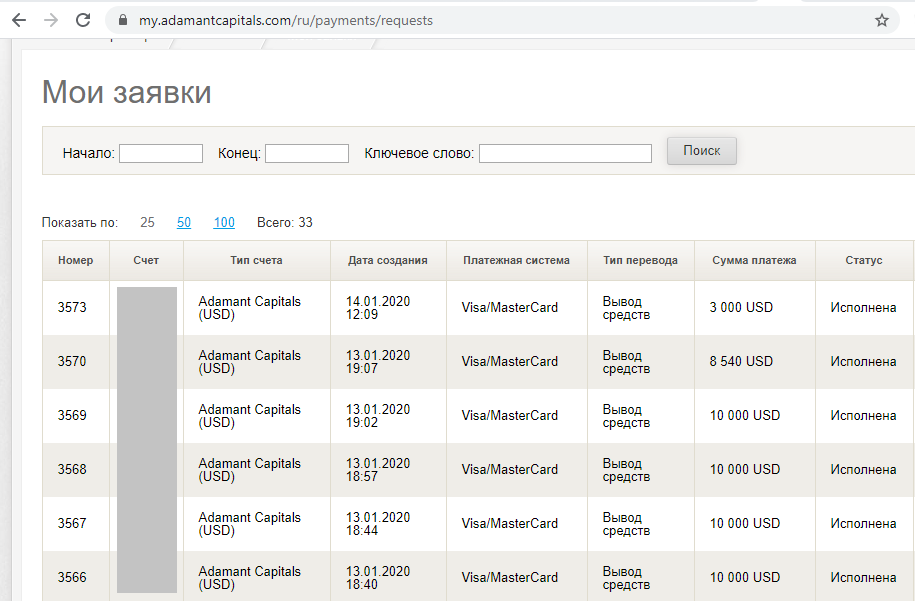Click 10 000 USD in row 3566
The image size is (915, 601).
coord(745,578)
